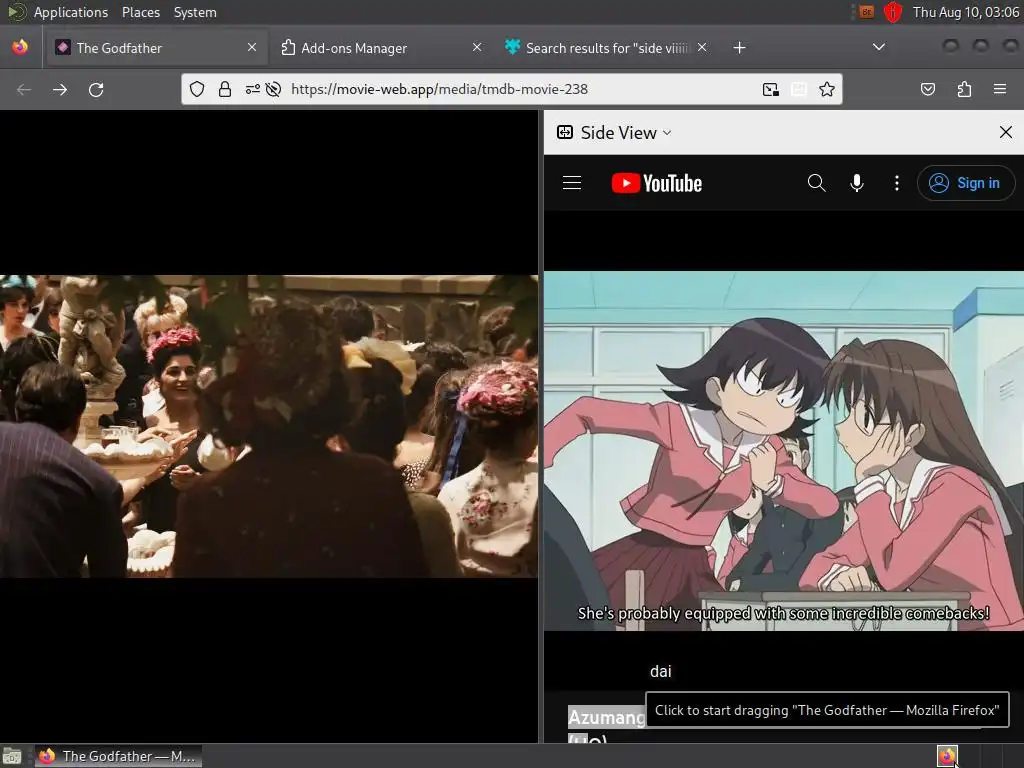The height and width of the screenshot is (768, 1024).
Task: Go back to the previous page
Action: point(24,89)
